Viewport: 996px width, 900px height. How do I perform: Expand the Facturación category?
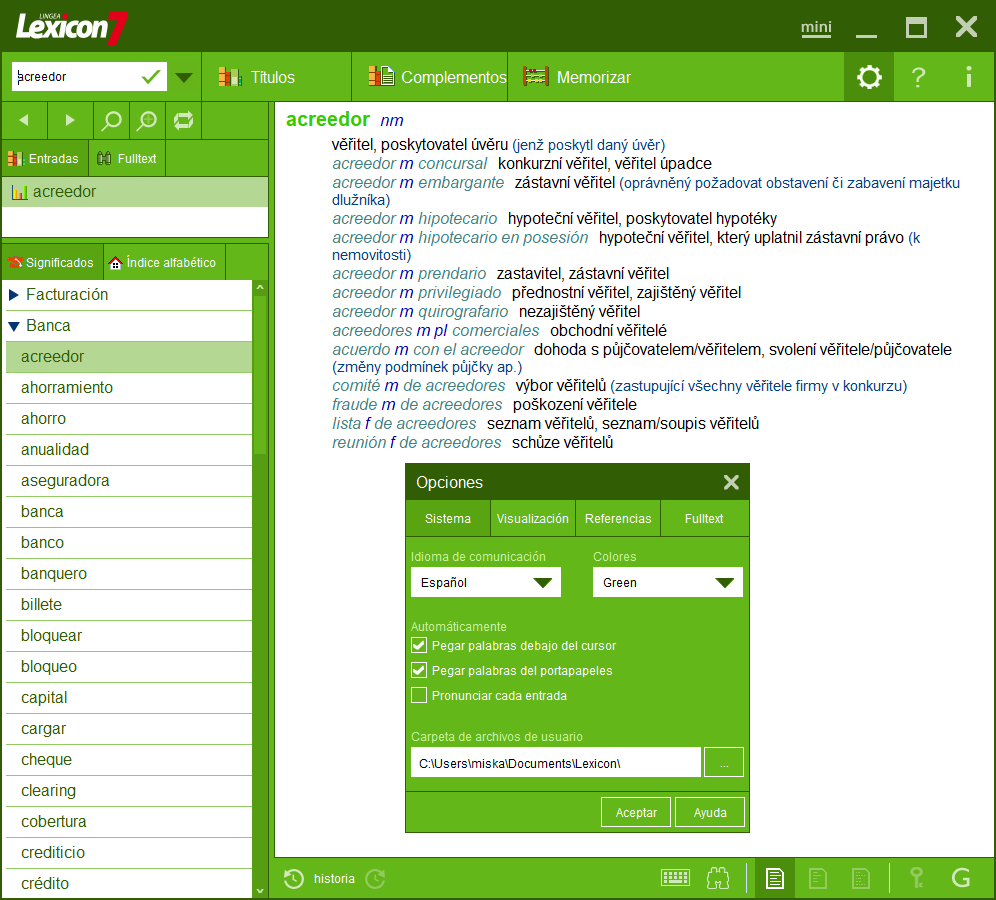(13, 295)
